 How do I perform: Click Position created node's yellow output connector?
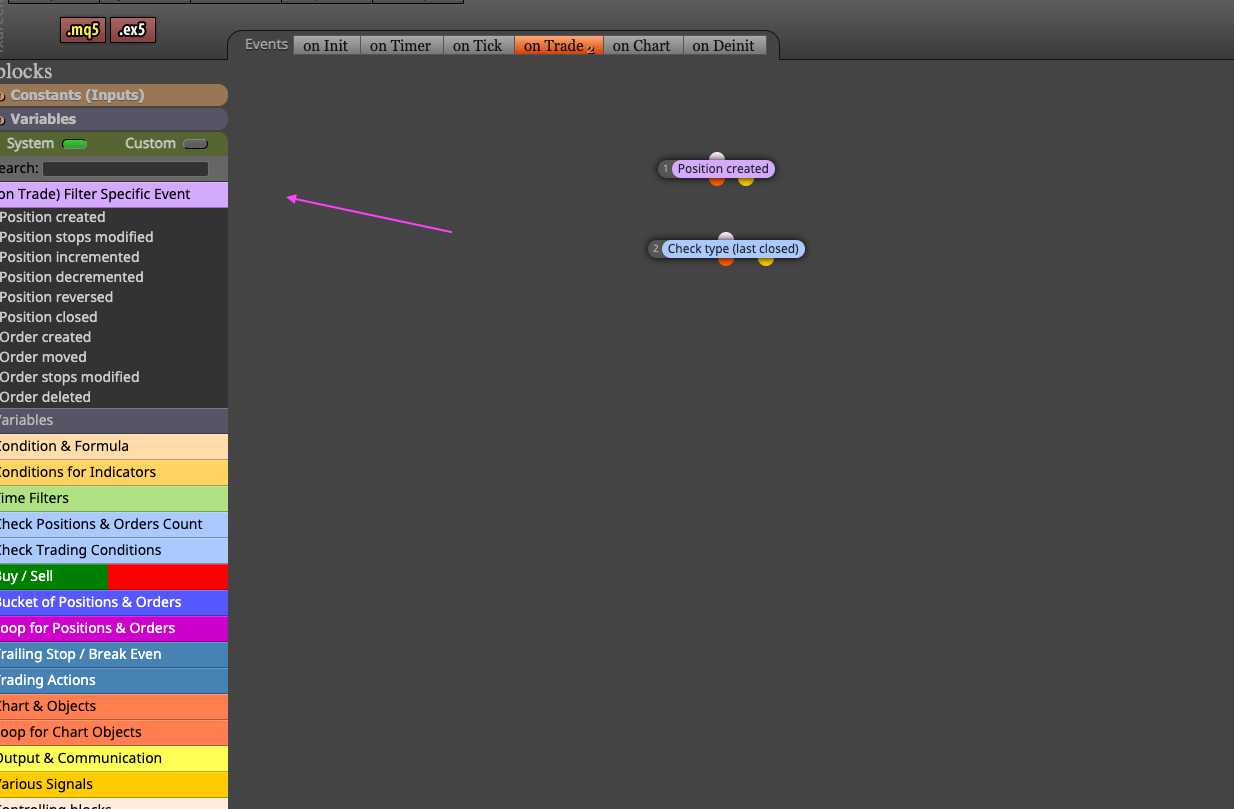click(746, 180)
